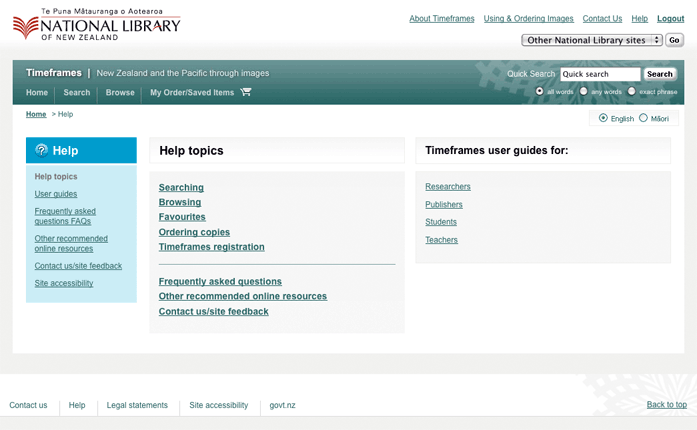Focus the Quick search text field
The height and width of the screenshot is (430, 697).
600,74
